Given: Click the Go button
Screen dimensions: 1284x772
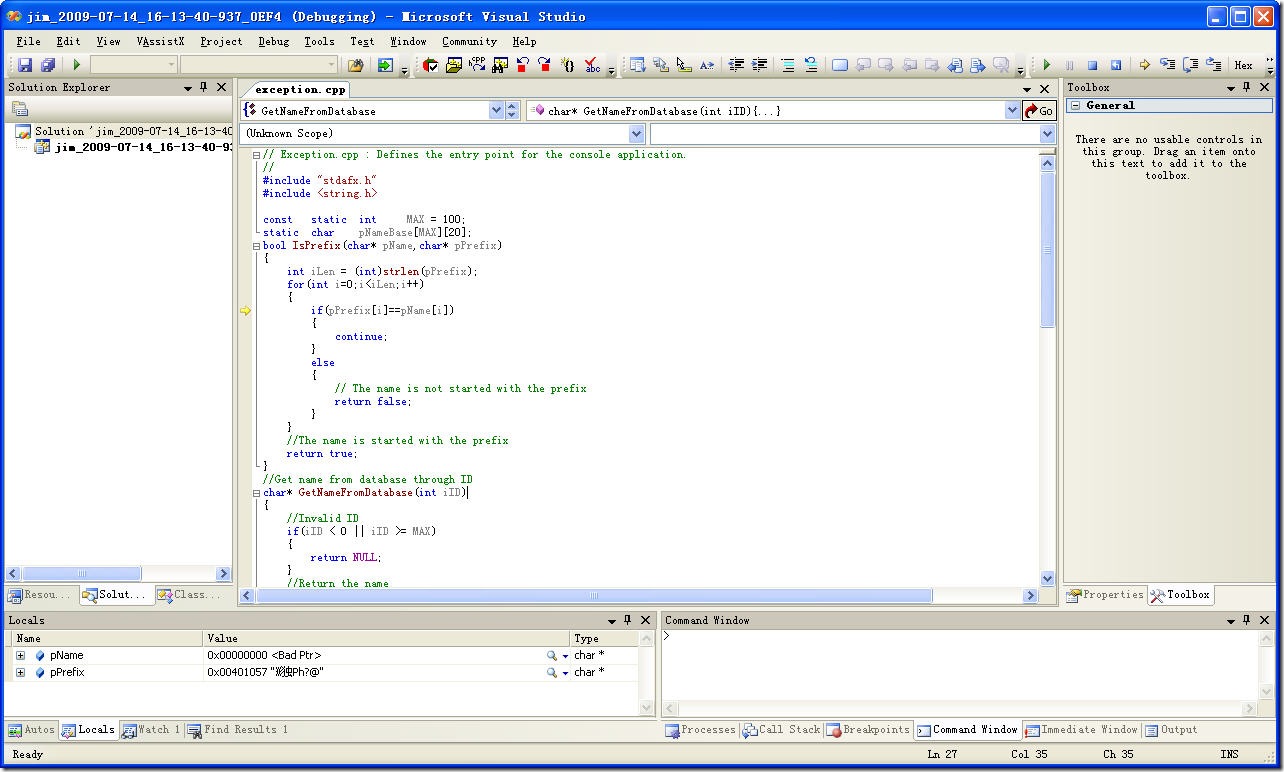Looking at the screenshot, I should (1039, 111).
